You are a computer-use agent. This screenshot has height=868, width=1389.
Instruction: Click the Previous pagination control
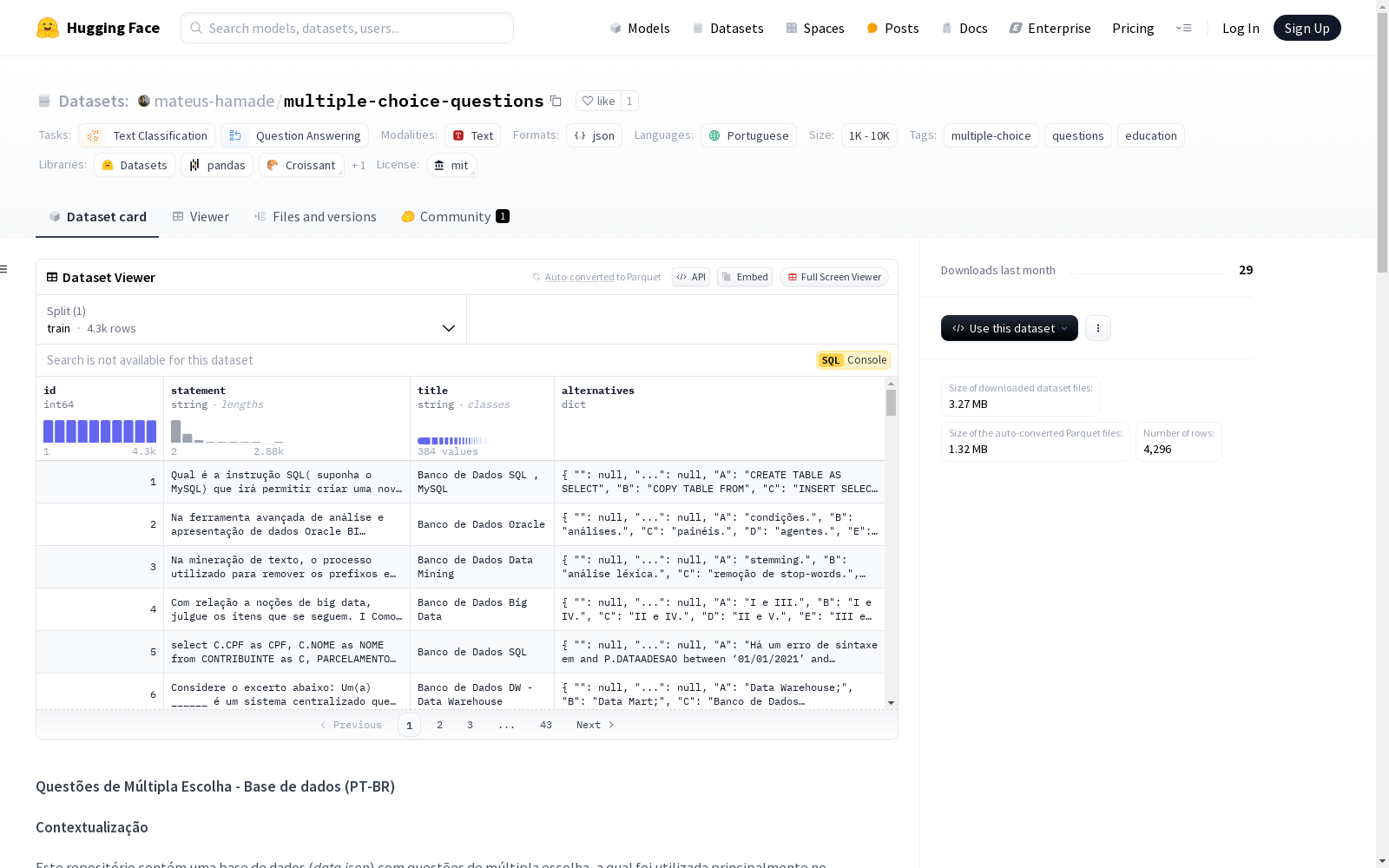pos(351,725)
